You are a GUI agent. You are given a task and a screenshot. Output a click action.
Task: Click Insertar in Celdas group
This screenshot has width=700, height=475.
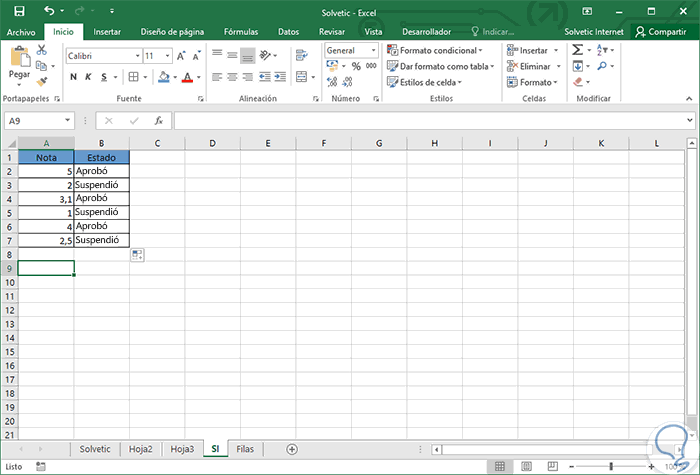point(533,50)
